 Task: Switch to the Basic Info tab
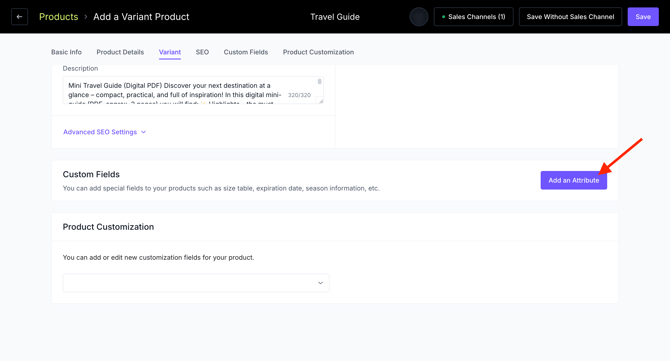pos(66,52)
